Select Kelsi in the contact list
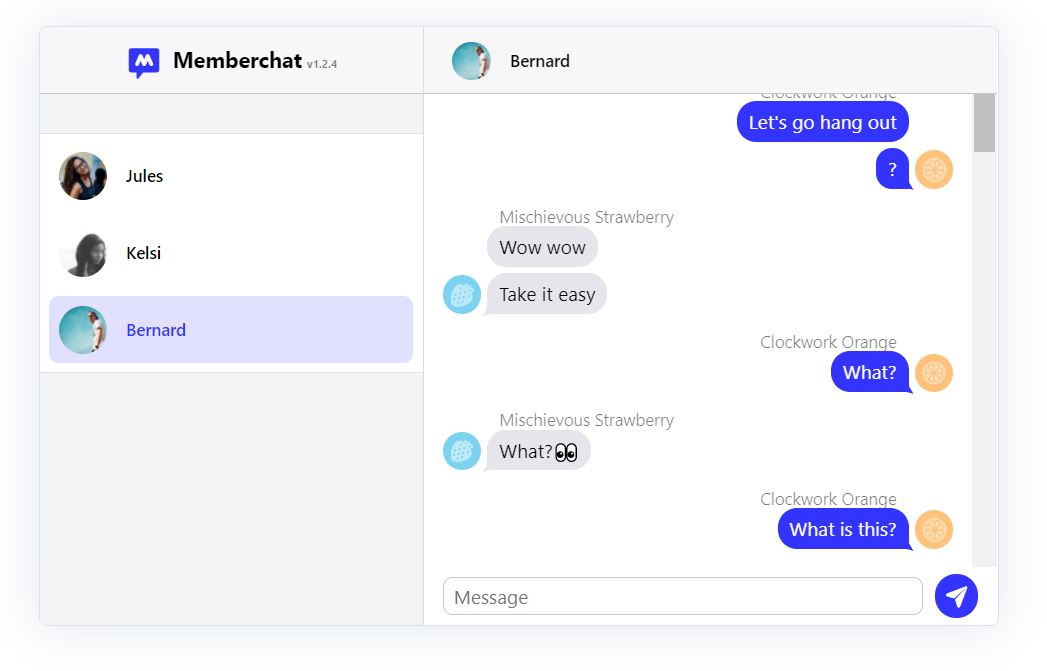Viewport: 1047px width, 671px height. pos(230,253)
